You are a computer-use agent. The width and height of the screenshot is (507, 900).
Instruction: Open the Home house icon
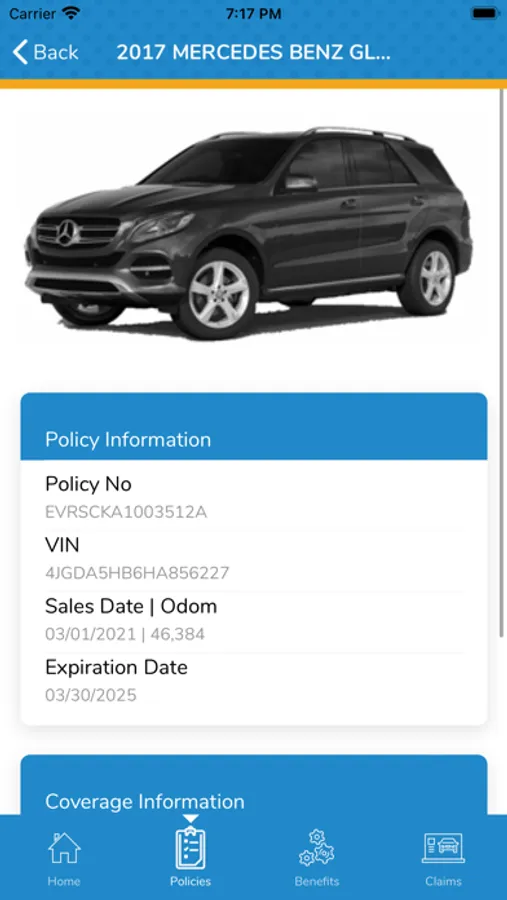[x=64, y=848]
